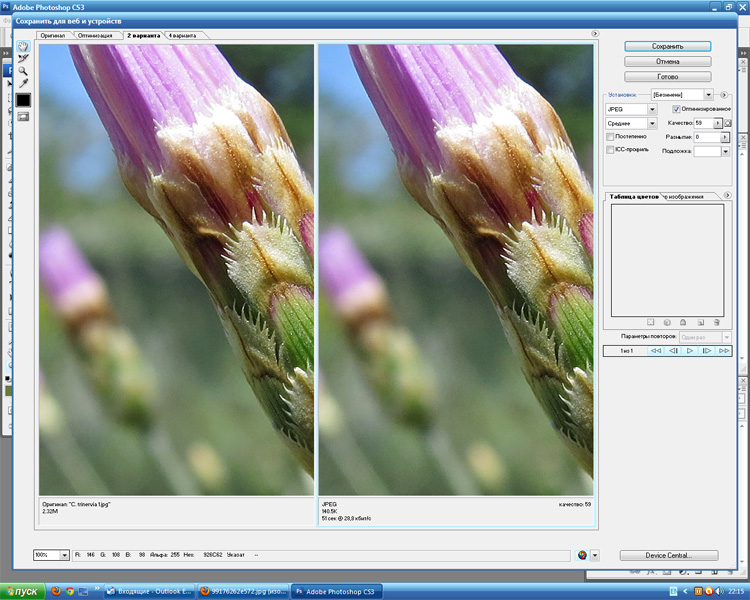
Task: Switch to the Оригинал tab
Action: click(x=52, y=35)
